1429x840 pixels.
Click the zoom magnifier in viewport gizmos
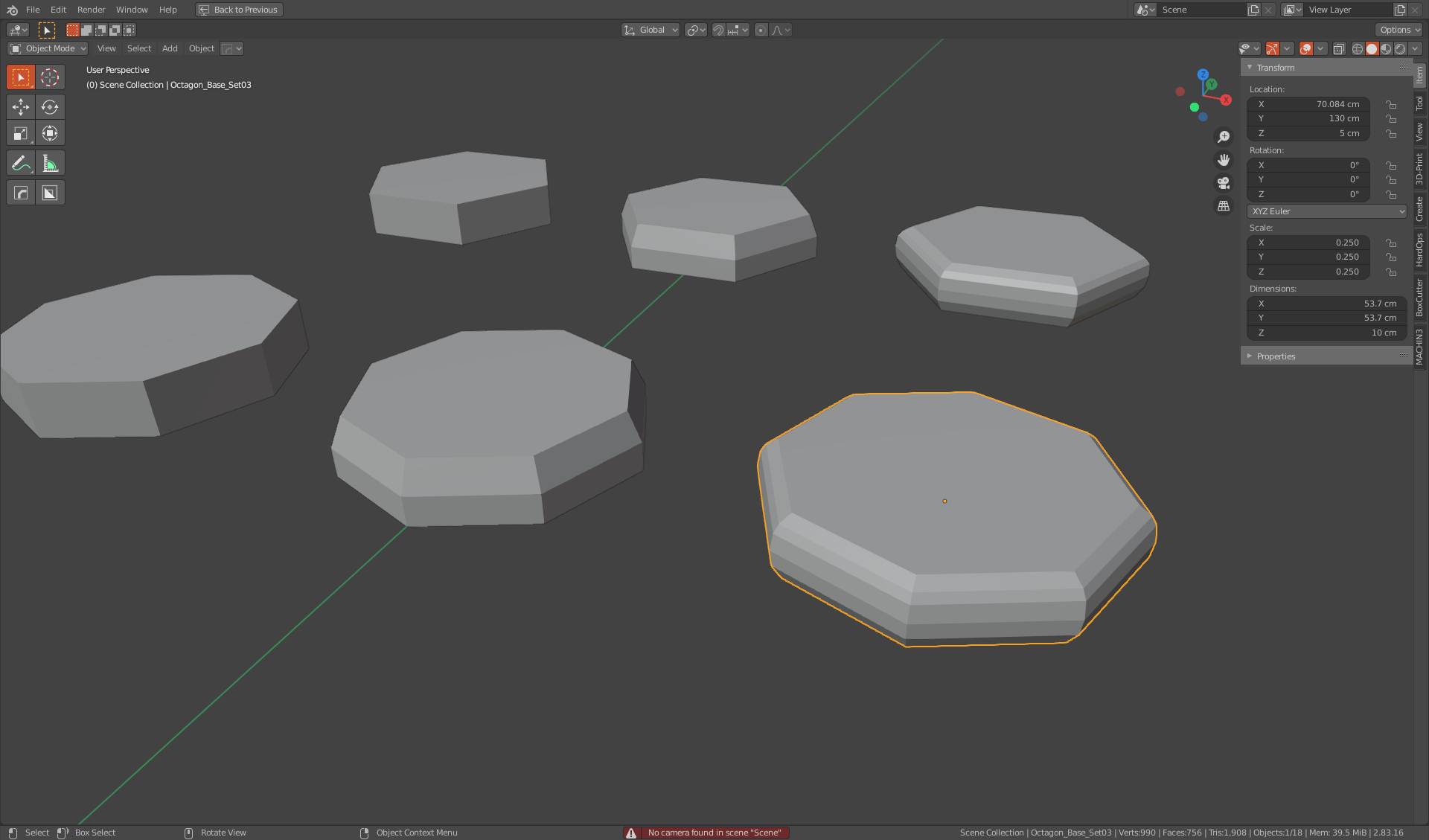click(1224, 136)
